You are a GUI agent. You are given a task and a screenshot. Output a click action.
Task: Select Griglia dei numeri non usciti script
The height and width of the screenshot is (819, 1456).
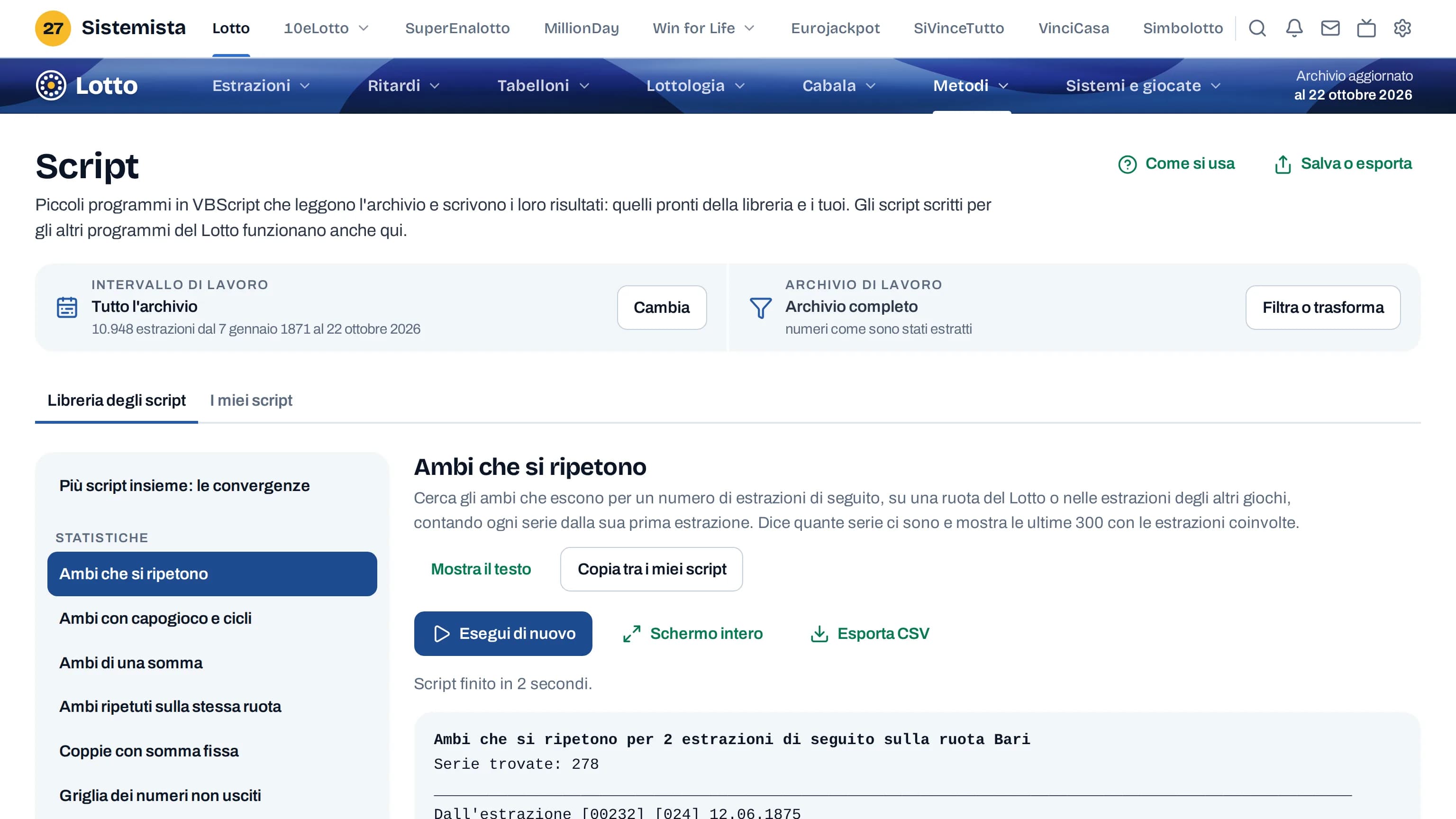[x=212, y=796]
